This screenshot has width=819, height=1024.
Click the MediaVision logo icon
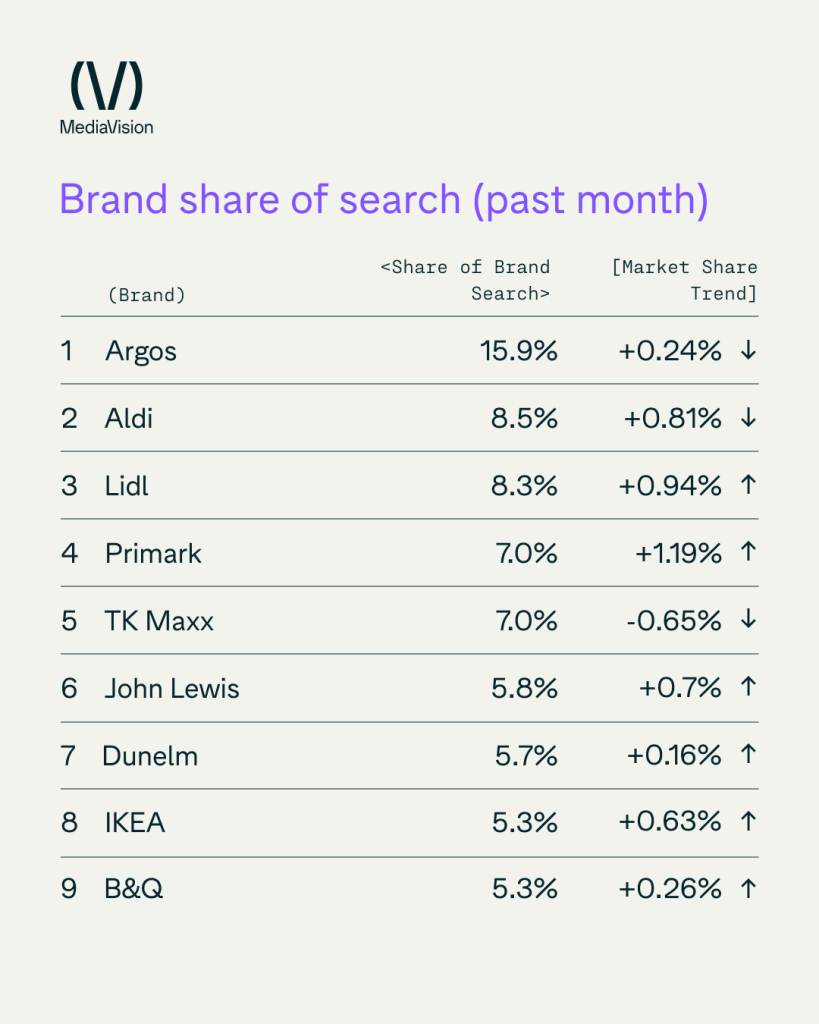(x=106, y=86)
